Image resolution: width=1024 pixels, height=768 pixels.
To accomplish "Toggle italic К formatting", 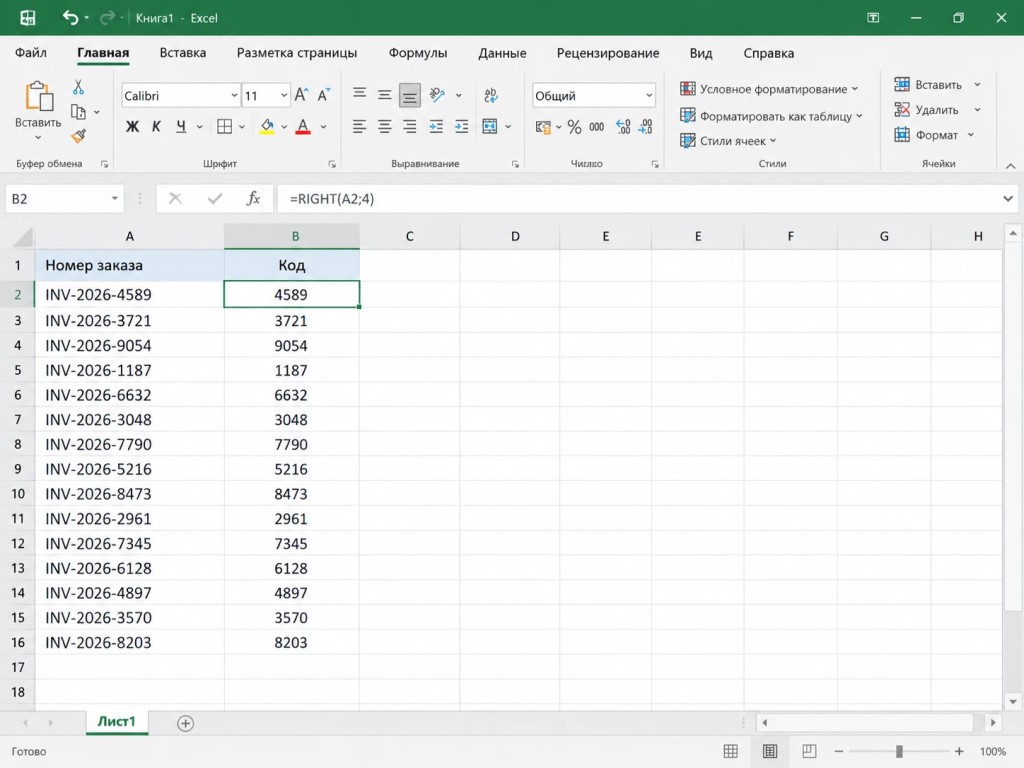I will [x=156, y=127].
